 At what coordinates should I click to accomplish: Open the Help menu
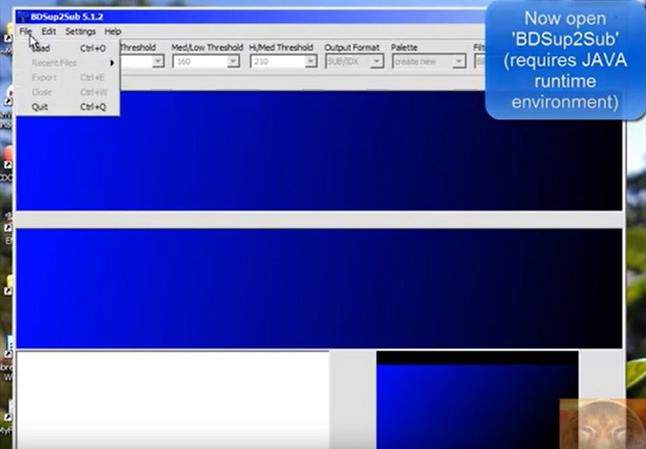[x=112, y=31]
